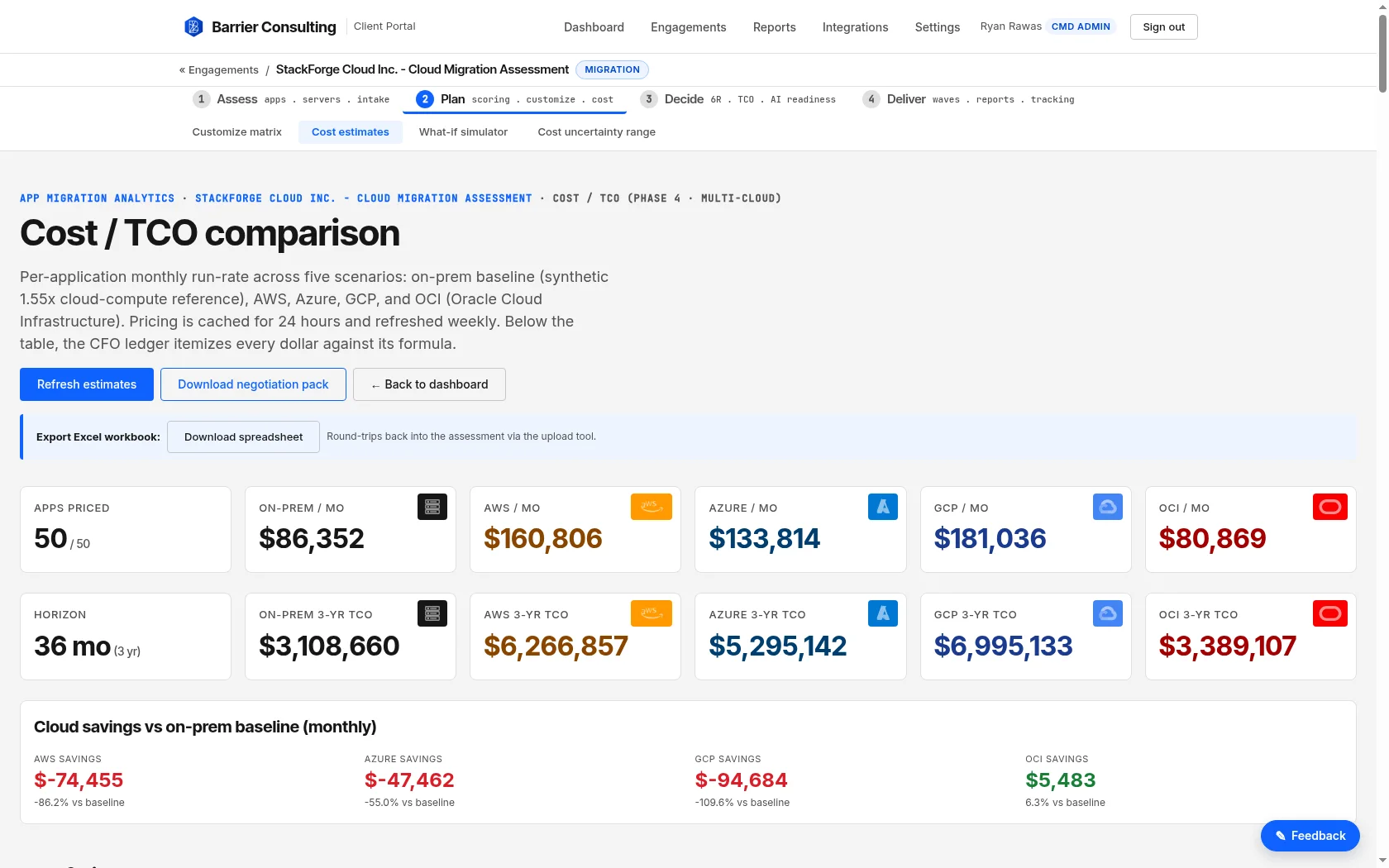Click the AWS logo on AWS 3-YR TCO card
Image resolution: width=1389 pixels, height=868 pixels.
click(652, 613)
